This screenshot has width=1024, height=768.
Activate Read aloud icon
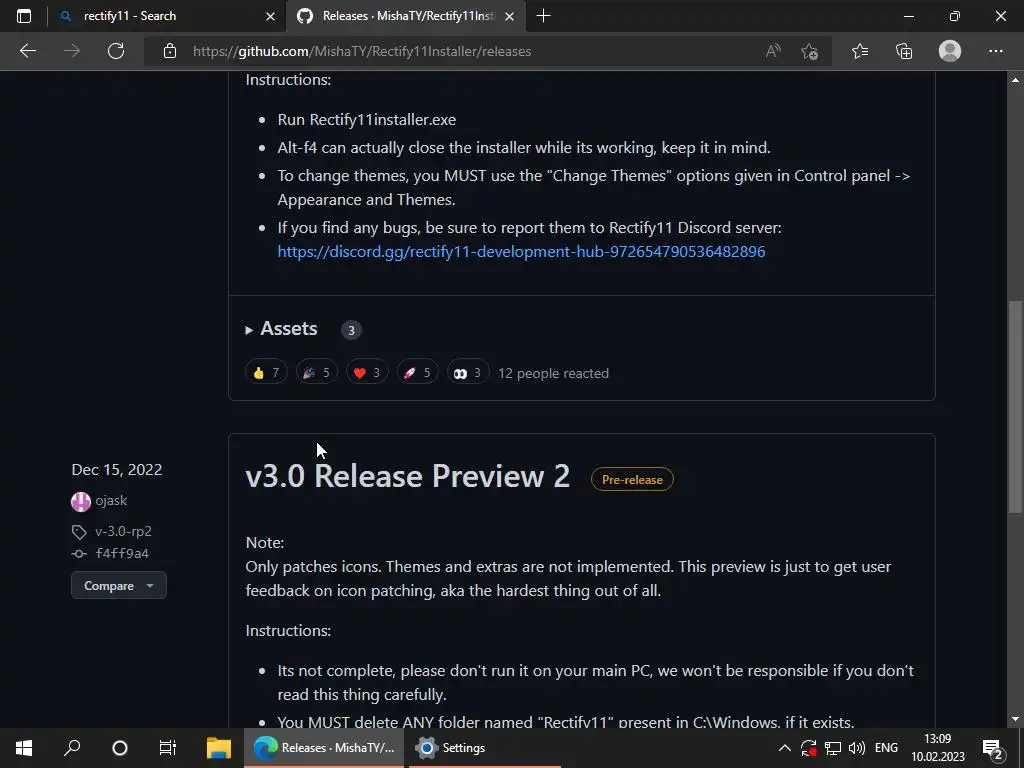[x=773, y=51]
